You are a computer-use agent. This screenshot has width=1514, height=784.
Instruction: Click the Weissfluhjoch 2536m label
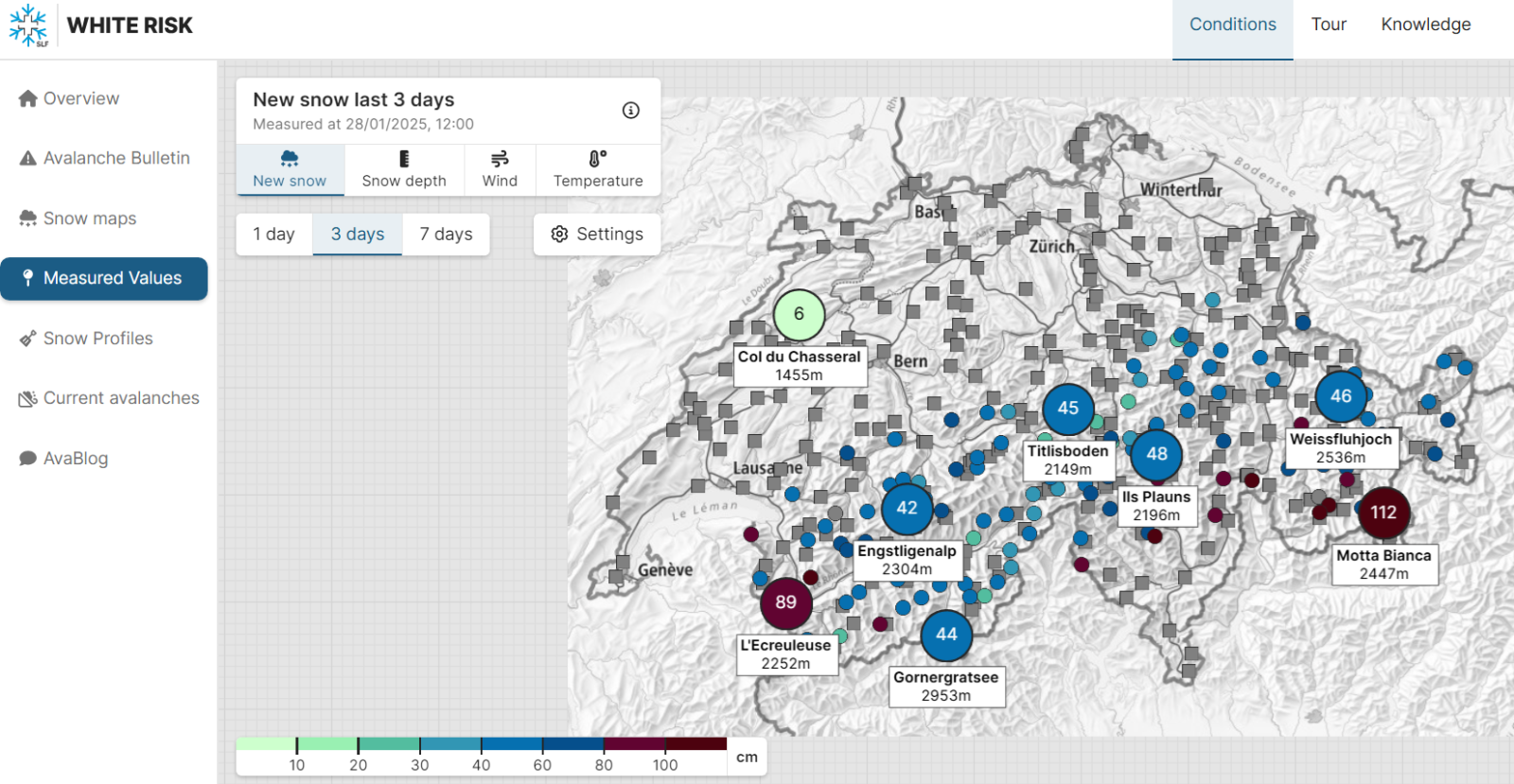pos(1341,448)
